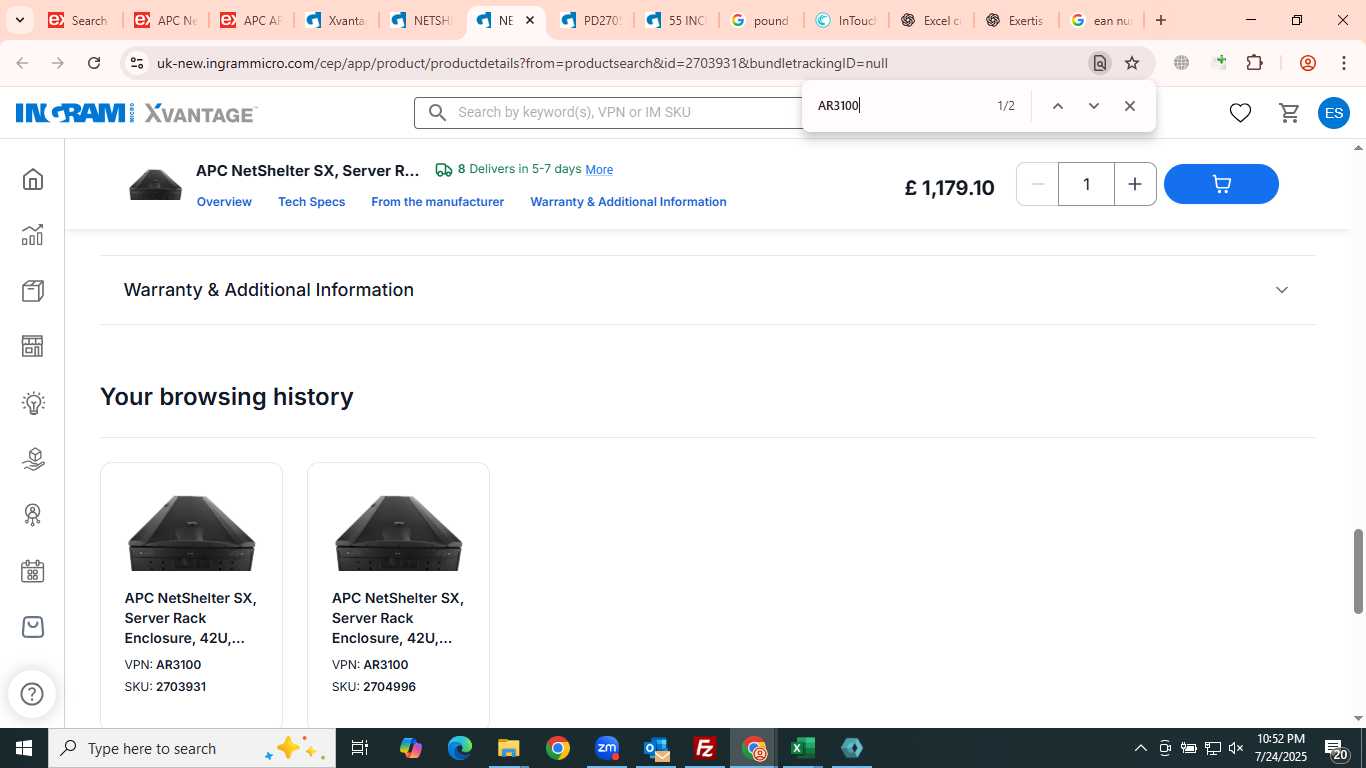
Task: Switch to the Exertis browser tab
Action: click(x=1018, y=20)
